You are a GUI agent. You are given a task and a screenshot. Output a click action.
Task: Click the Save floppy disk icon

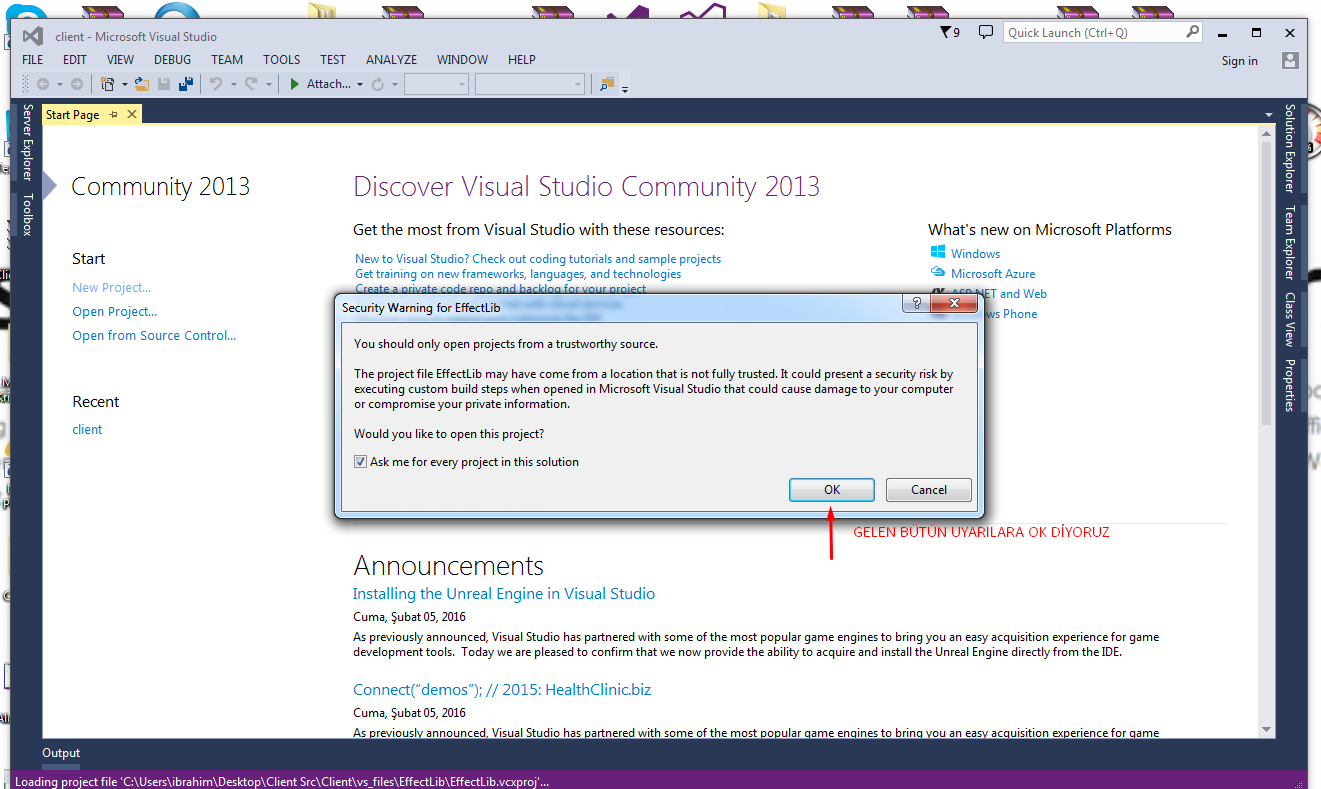(164, 84)
